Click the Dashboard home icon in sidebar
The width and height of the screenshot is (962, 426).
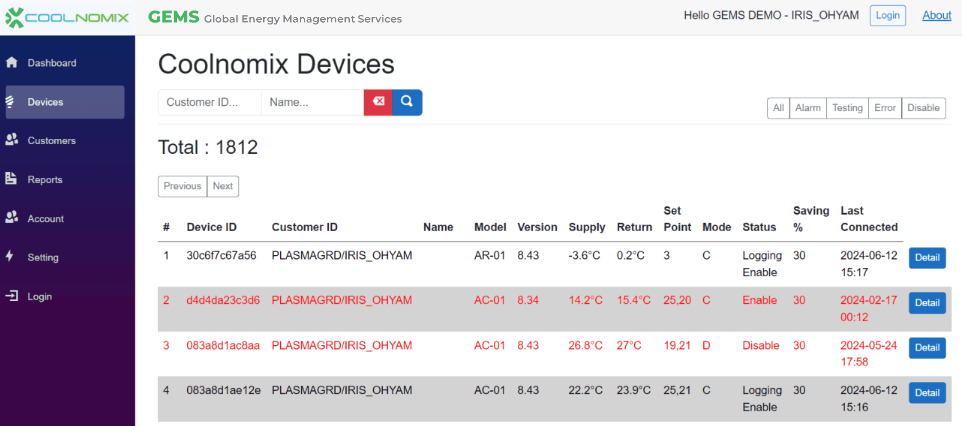[x=12, y=63]
